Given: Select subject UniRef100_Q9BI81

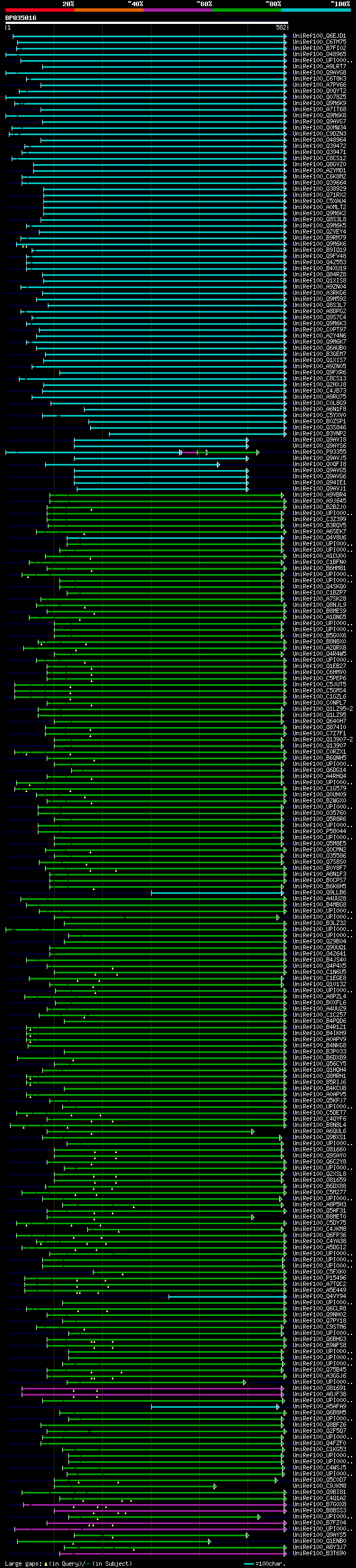Looking at the screenshot, I should pyautogui.click(x=319, y=1492).
